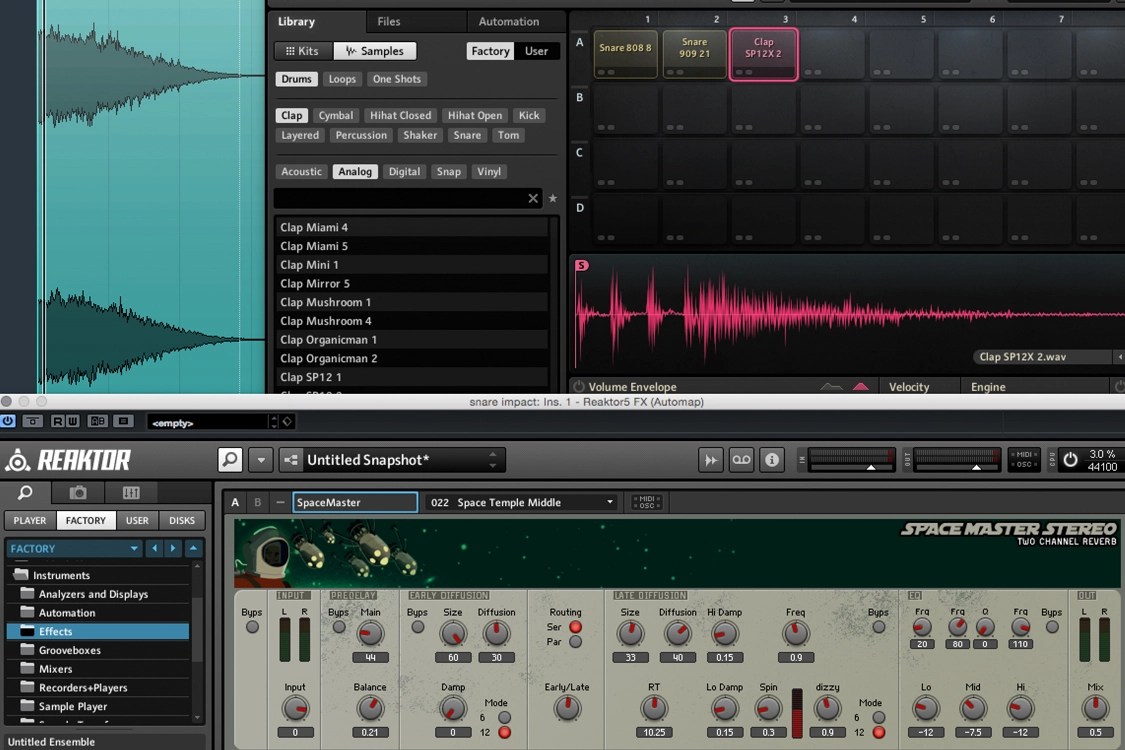Viewport: 1125px width, 750px height.
Task: Click the Reaktor run audio fast-forward icon
Action: pos(710,460)
